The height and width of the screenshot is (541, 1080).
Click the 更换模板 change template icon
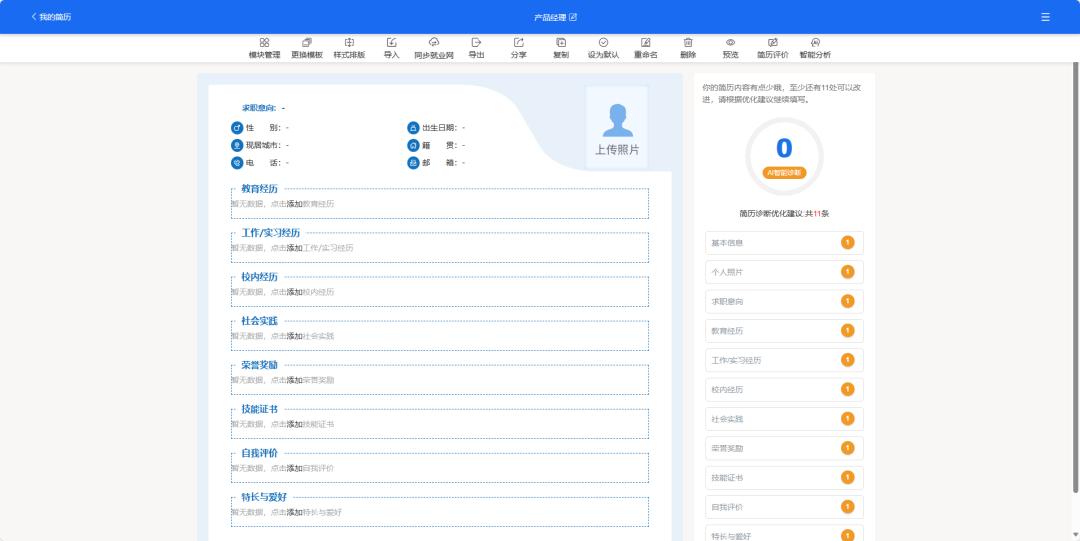pos(307,48)
